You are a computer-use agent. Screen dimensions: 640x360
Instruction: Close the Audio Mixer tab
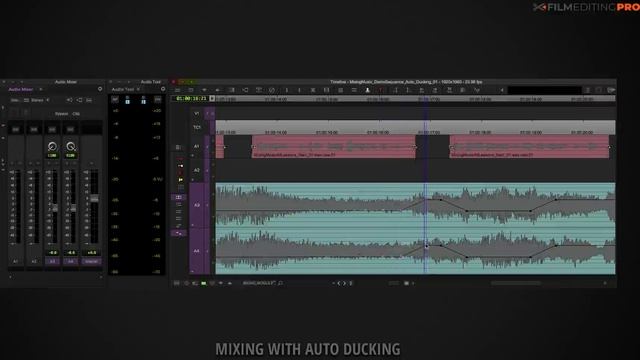[40, 89]
